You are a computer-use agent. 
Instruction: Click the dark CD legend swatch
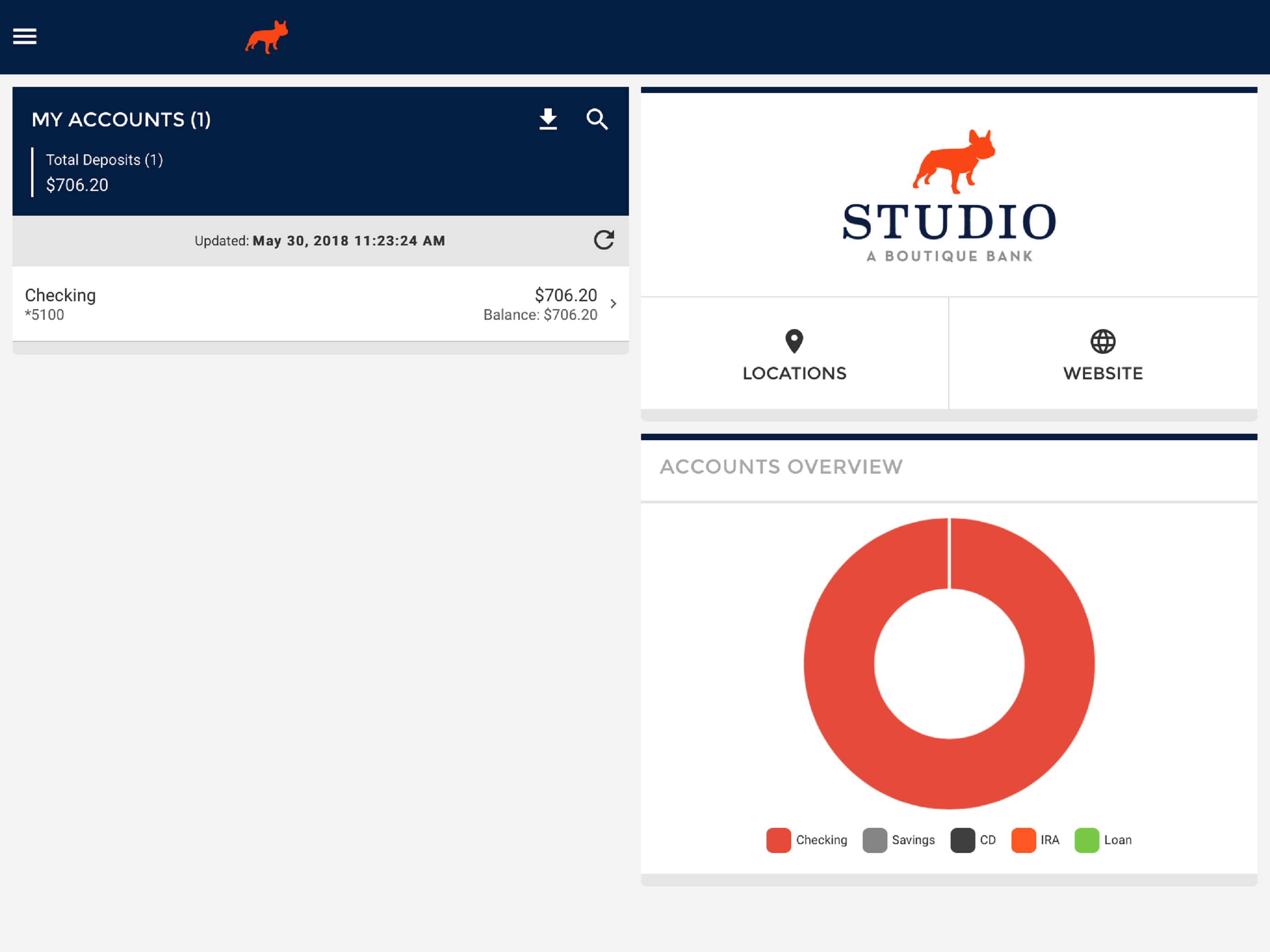click(962, 840)
